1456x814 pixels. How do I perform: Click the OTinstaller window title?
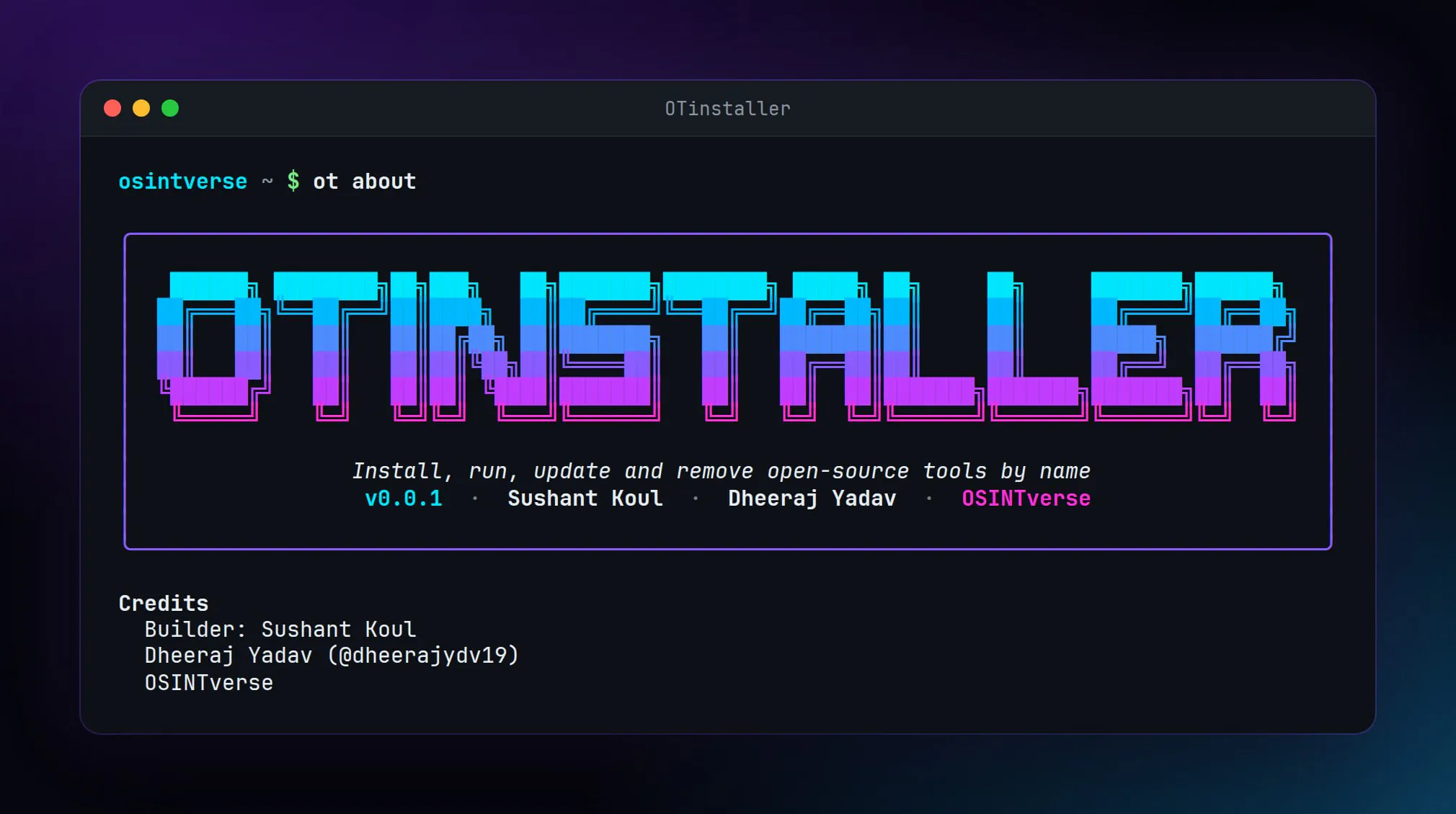pyautogui.click(x=727, y=109)
